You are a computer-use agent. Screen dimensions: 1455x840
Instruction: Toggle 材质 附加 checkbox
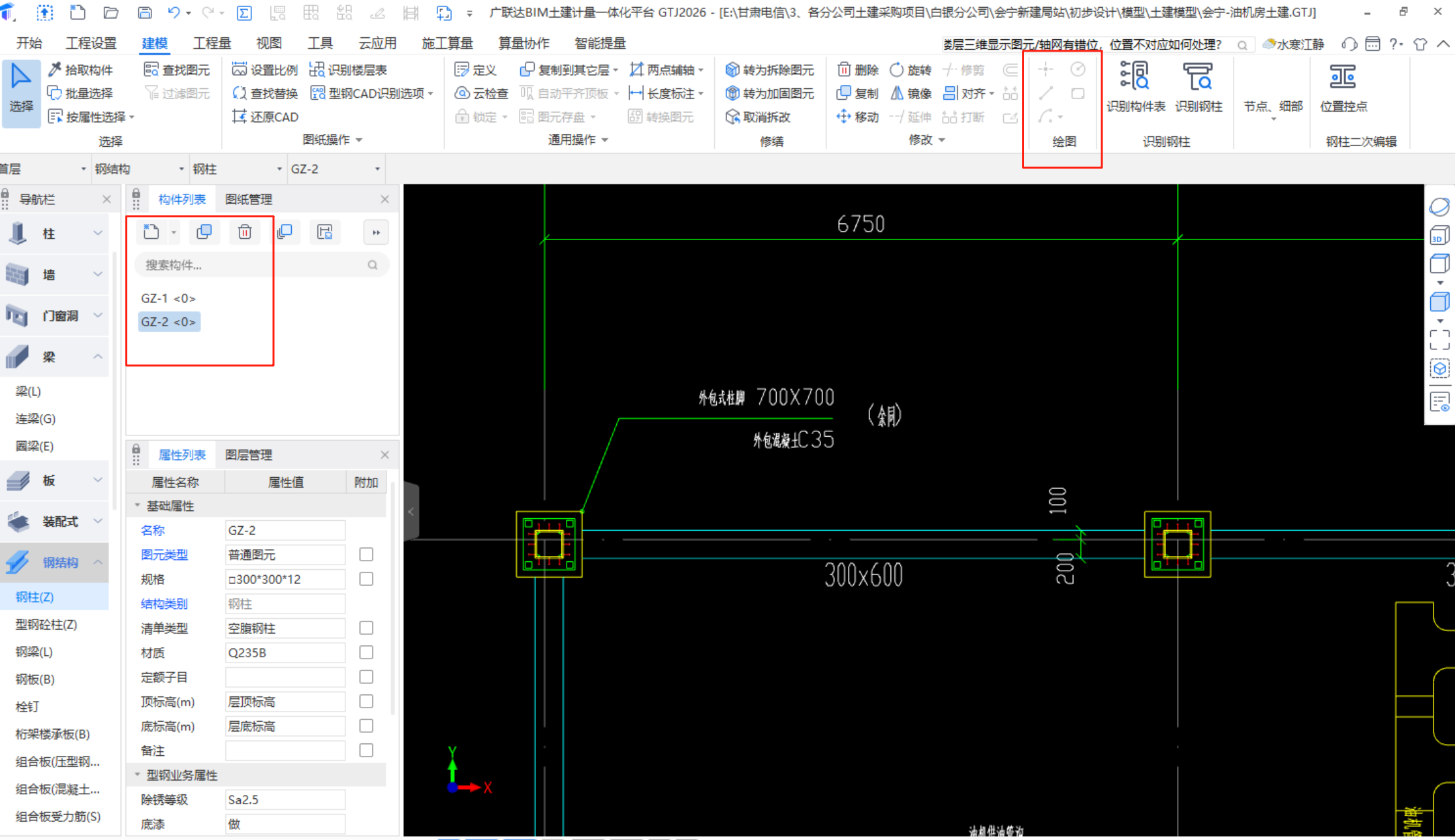coord(366,652)
